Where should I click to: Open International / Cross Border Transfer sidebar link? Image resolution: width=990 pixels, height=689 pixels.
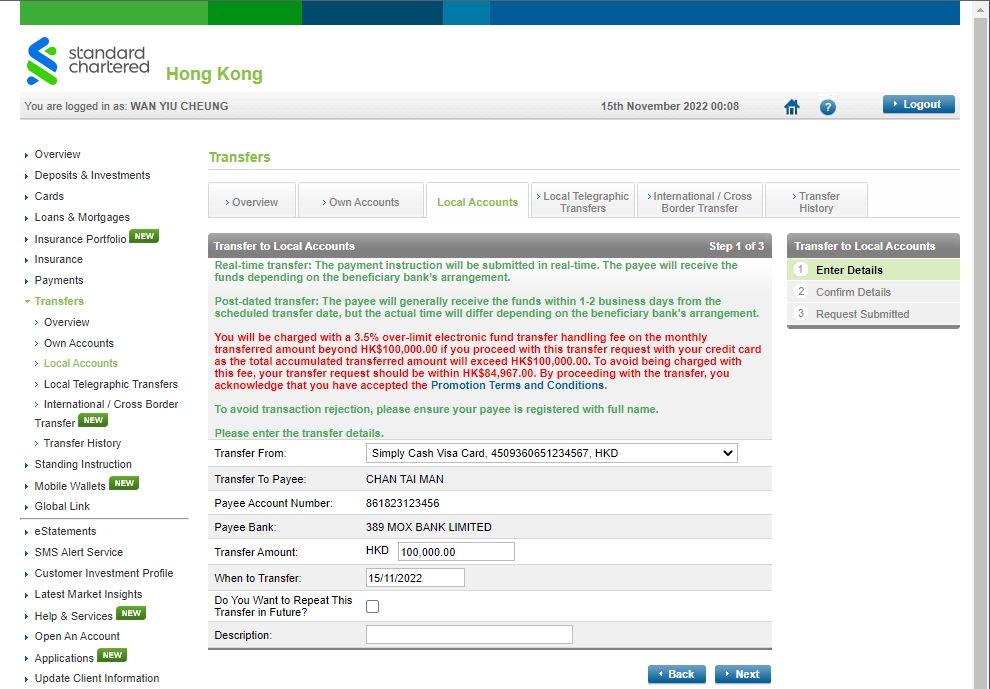[110, 404]
